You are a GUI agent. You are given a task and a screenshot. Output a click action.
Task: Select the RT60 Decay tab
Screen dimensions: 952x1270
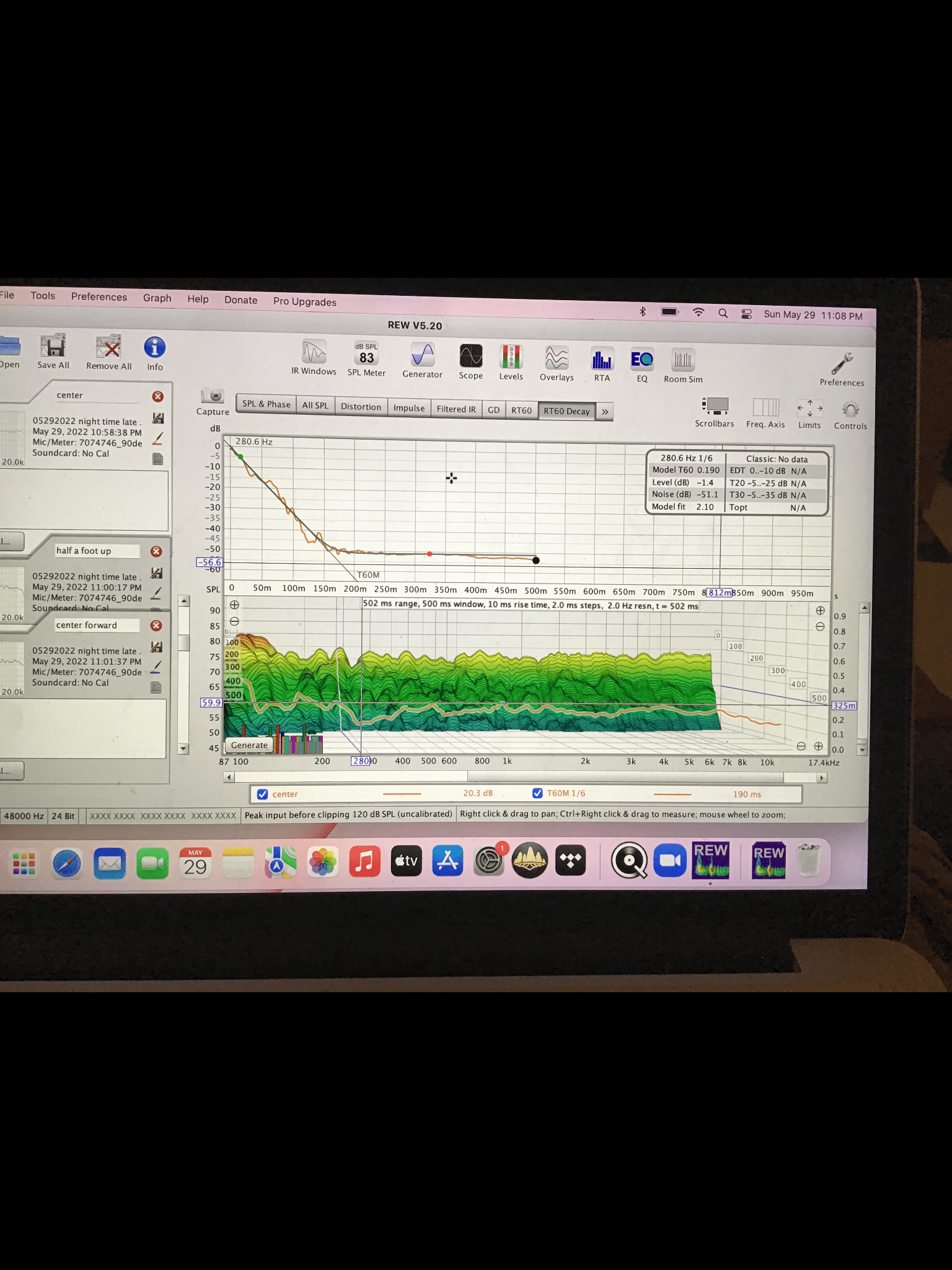coord(566,411)
